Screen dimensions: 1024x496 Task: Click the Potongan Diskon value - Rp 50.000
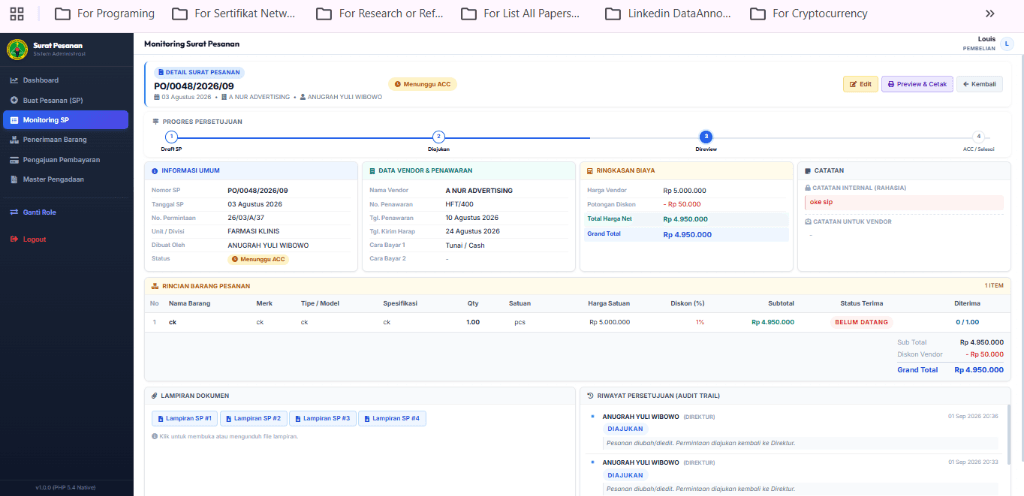682,204
